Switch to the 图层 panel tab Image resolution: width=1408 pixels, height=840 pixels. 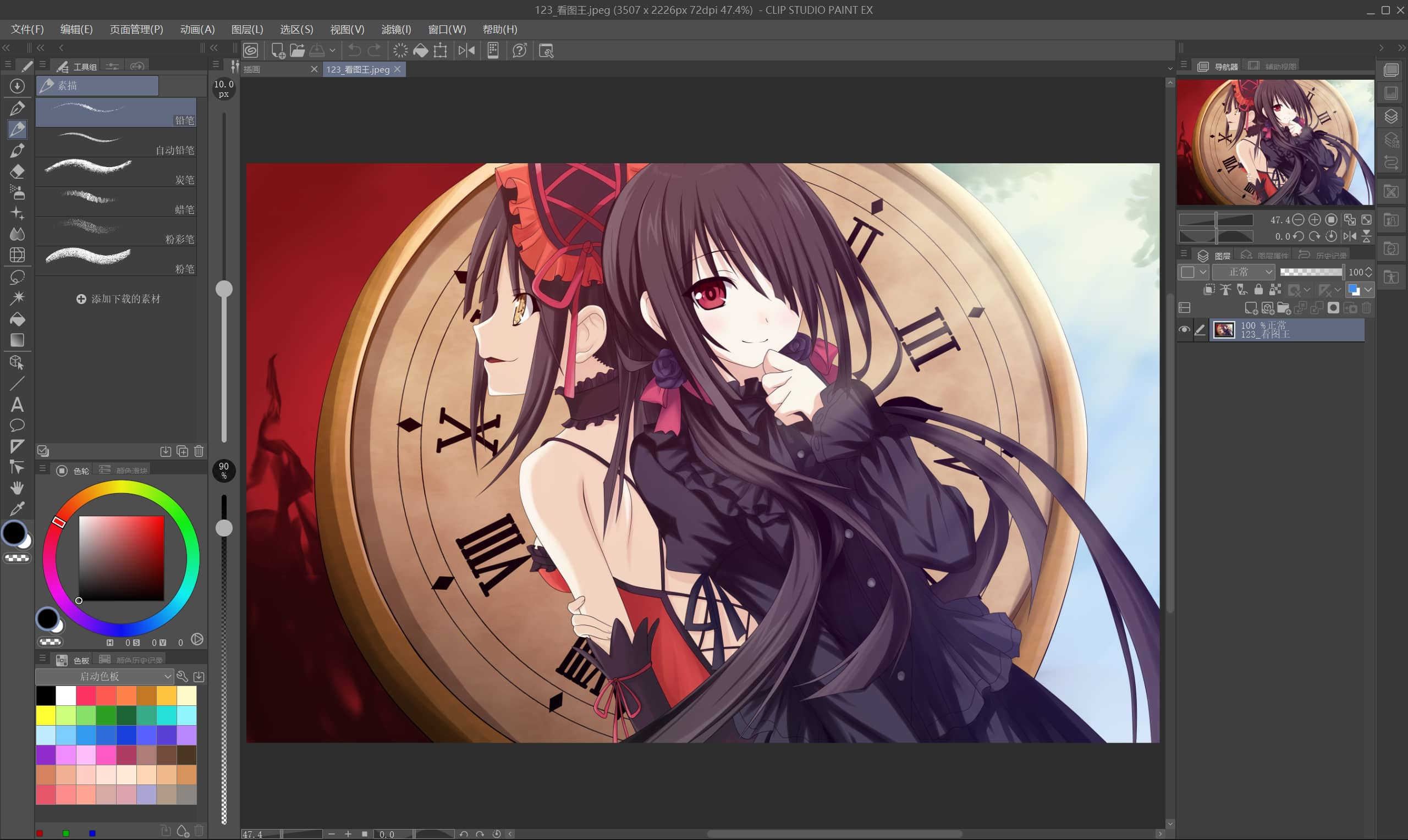tap(1214, 255)
